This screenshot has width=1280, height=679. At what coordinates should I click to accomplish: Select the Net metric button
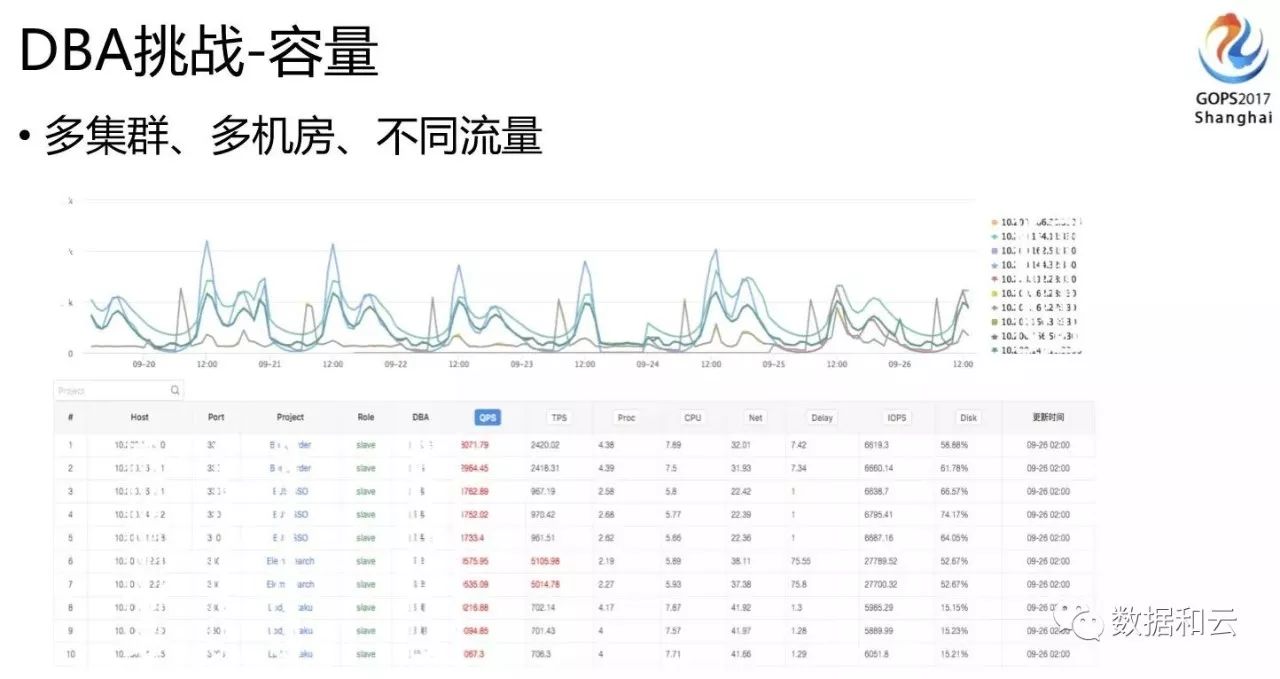tap(755, 418)
